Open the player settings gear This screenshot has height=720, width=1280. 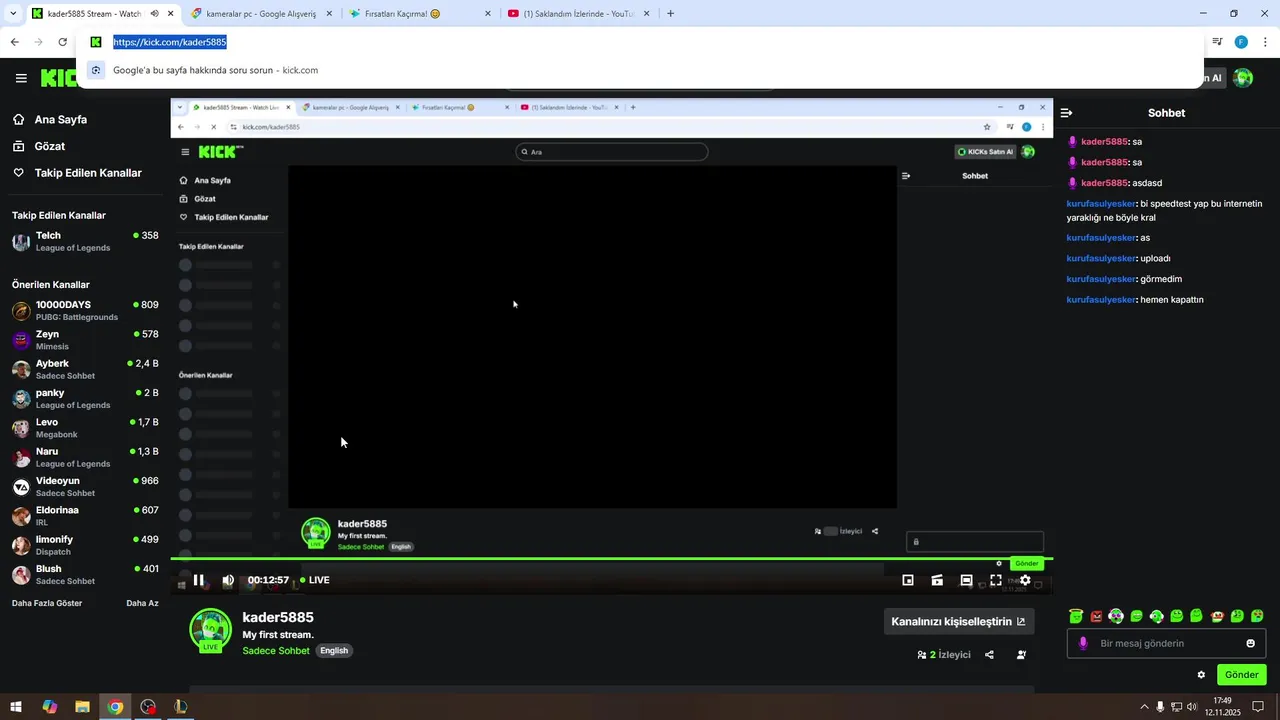pyautogui.click(x=1025, y=580)
